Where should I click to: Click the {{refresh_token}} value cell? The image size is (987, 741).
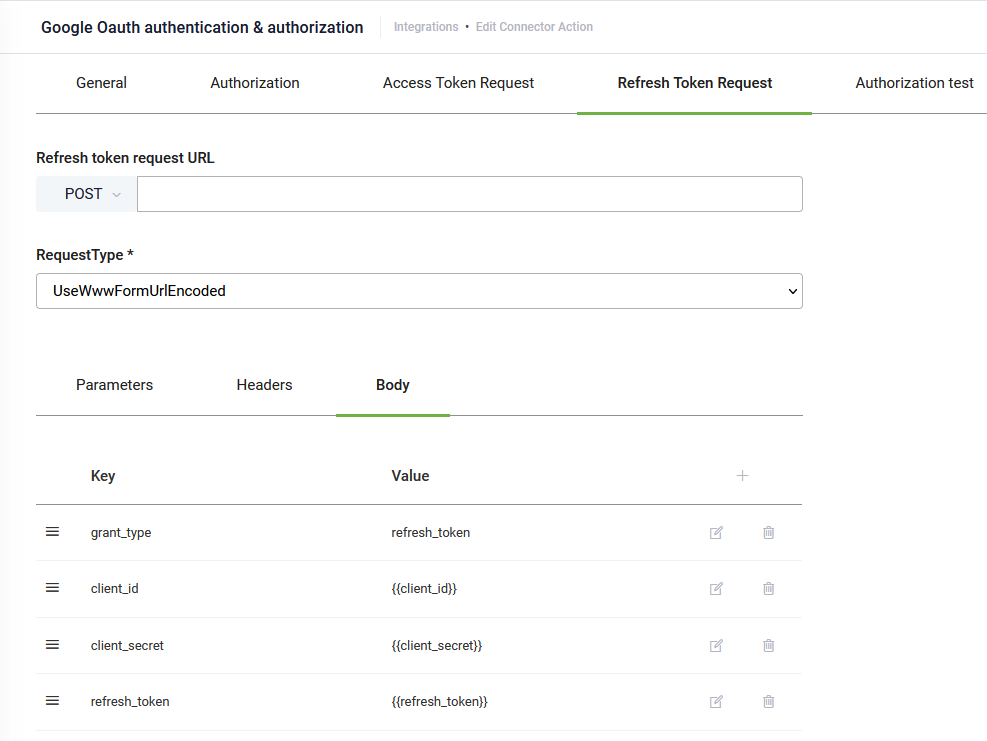click(x=439, y=701)
